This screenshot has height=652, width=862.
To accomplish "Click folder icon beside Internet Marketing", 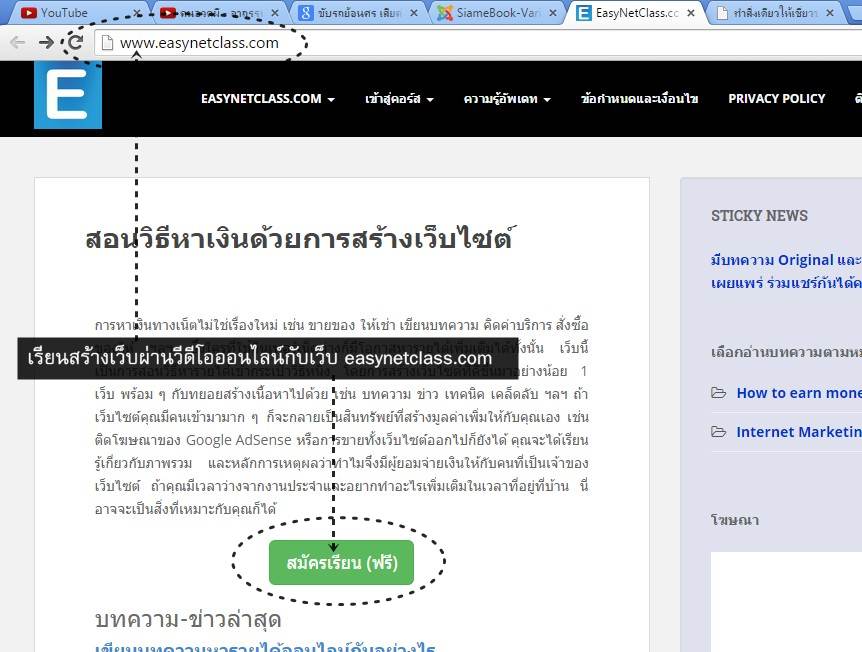I will (x=719, y=432).
